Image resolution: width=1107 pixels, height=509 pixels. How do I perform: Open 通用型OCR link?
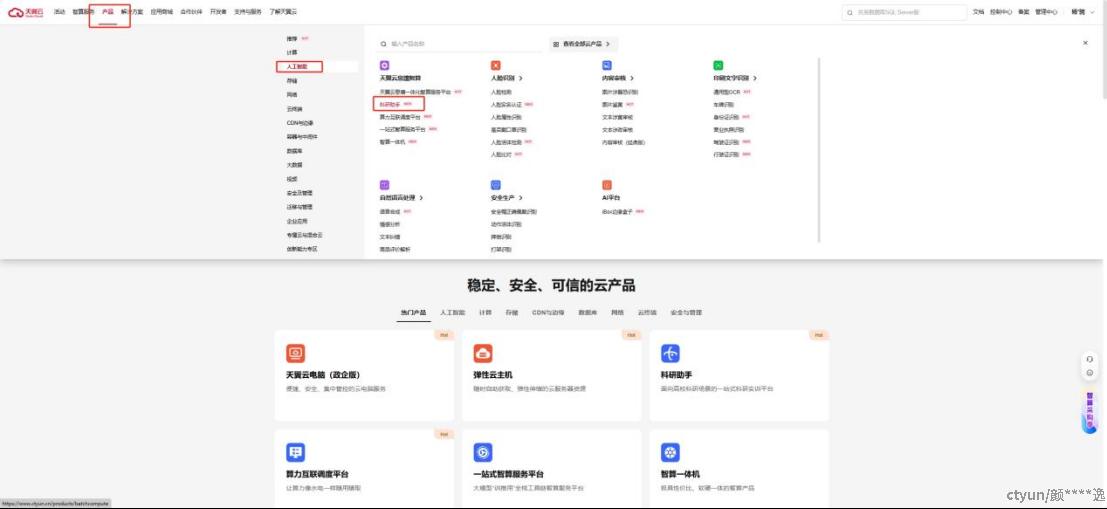point(726,92)
